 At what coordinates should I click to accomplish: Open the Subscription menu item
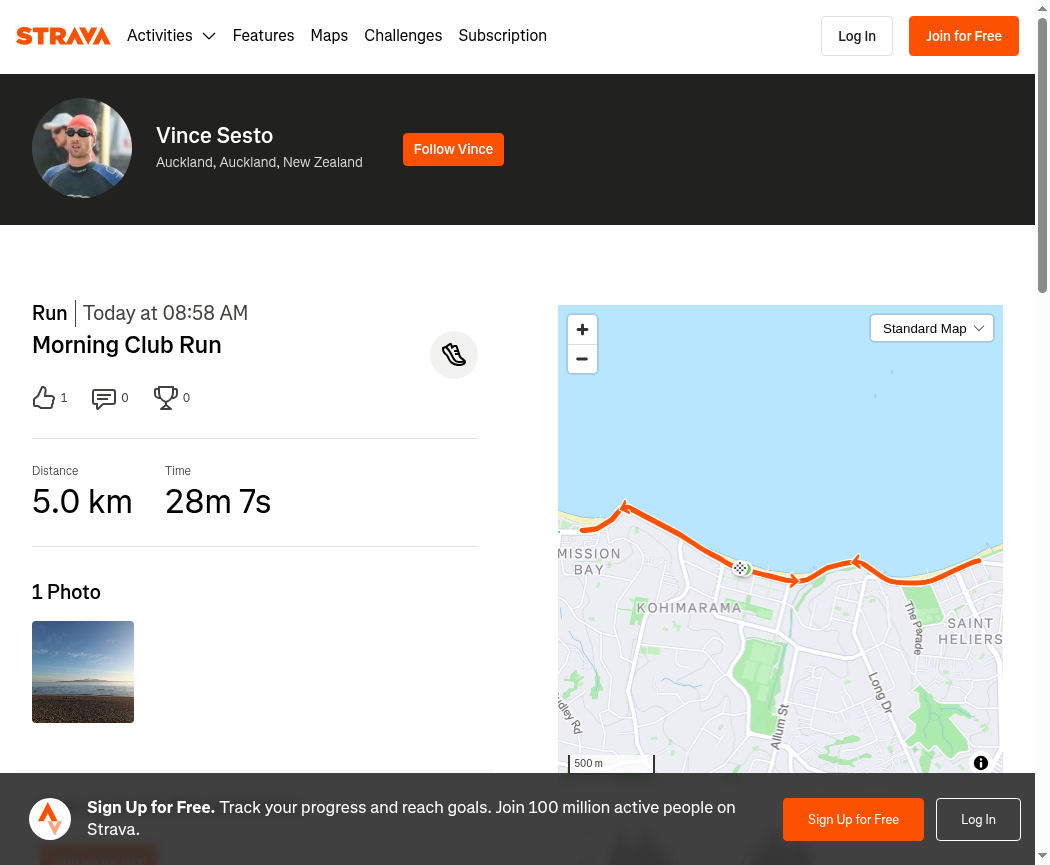pyautogui.click(x=502, y=35)
